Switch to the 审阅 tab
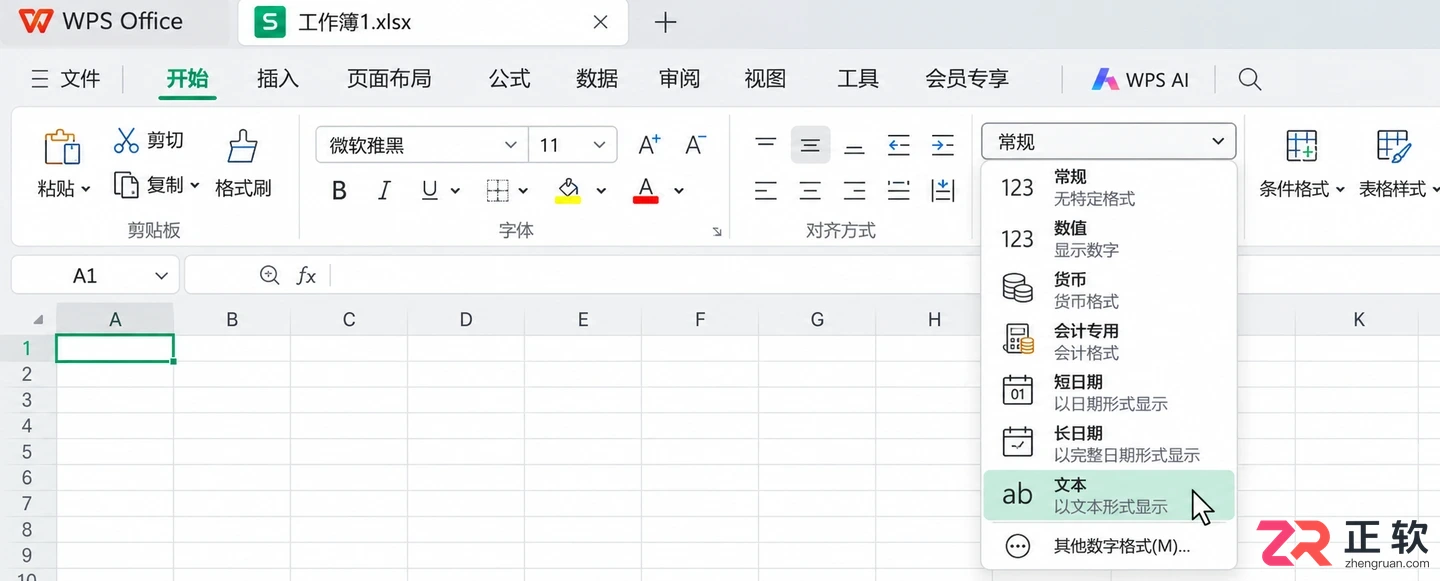The image size is (1440, 581). (680, 79)
